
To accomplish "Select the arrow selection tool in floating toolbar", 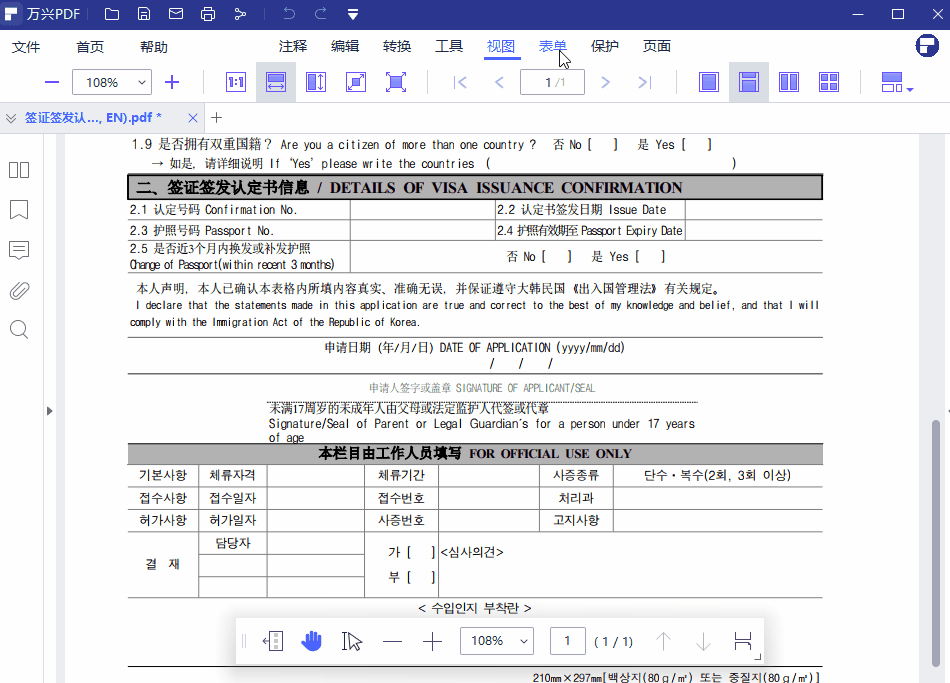I will [x=352, y=640].
